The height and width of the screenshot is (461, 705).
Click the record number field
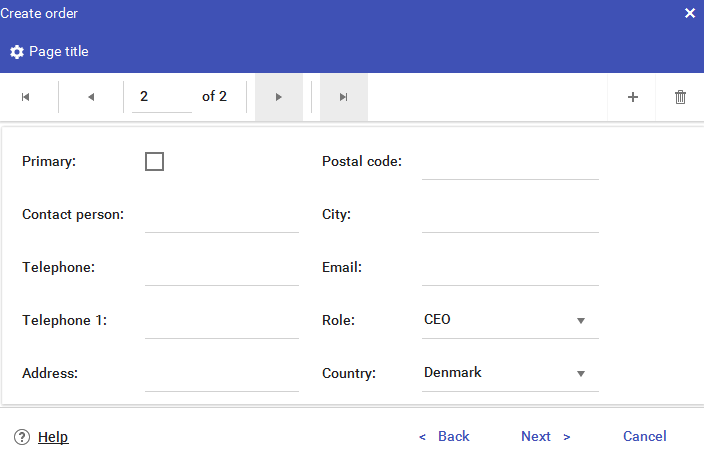click(161, 97)
